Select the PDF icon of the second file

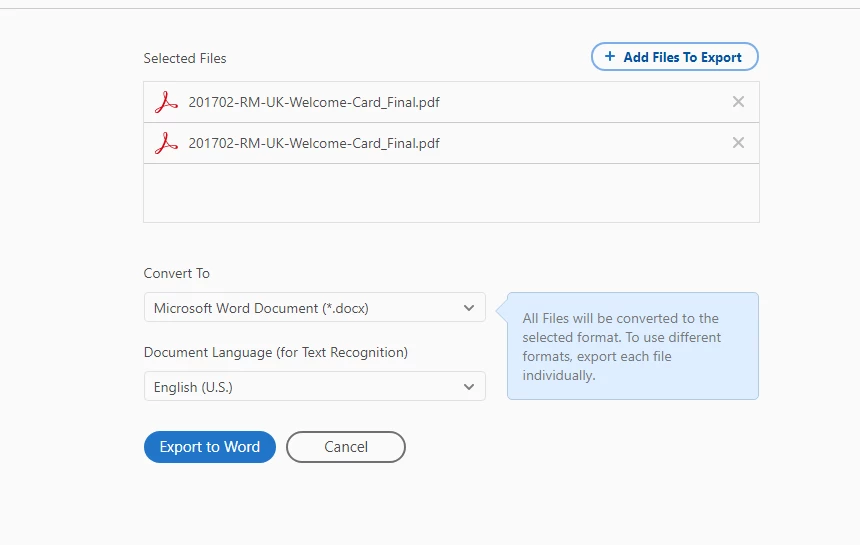tap(166, 143)
